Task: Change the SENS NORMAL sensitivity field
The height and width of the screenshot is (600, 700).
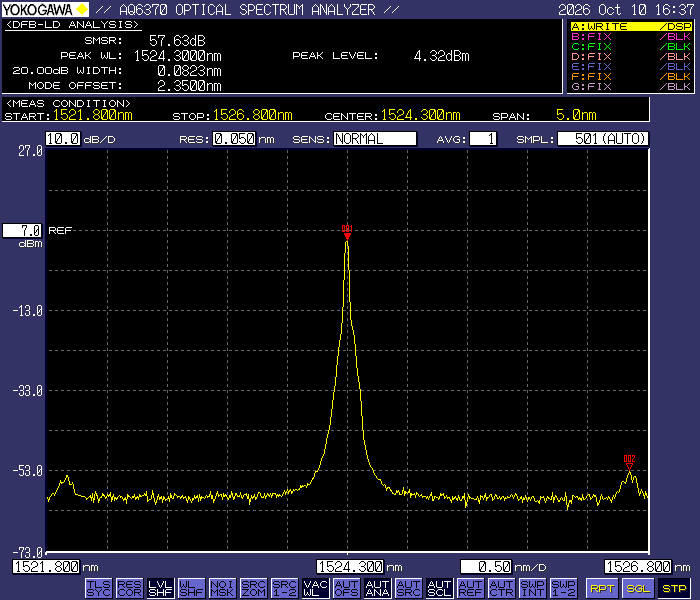Action: pos(375,139)
